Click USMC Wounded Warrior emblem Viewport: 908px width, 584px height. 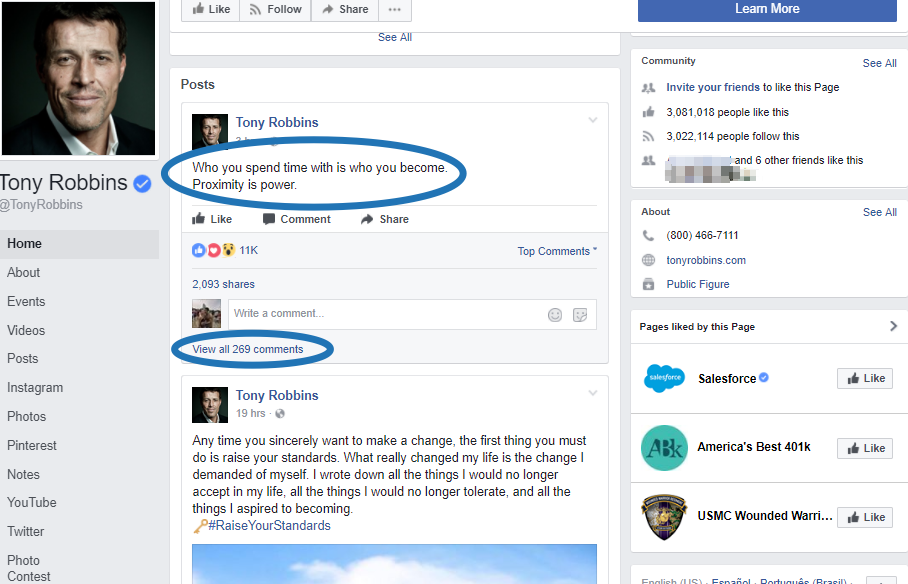click(x=664, y=517)
